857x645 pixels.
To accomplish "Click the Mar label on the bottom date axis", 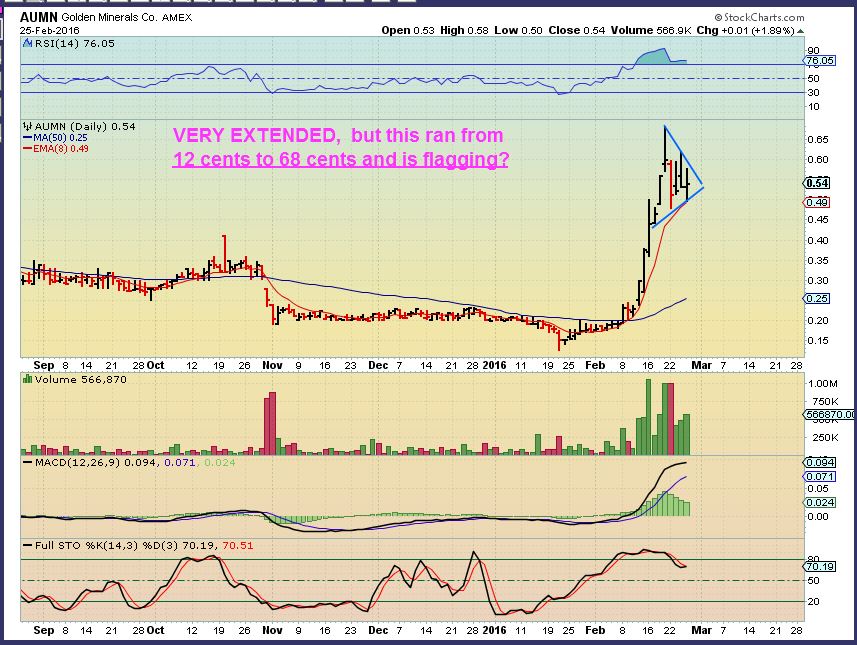I will pos(701,630).
